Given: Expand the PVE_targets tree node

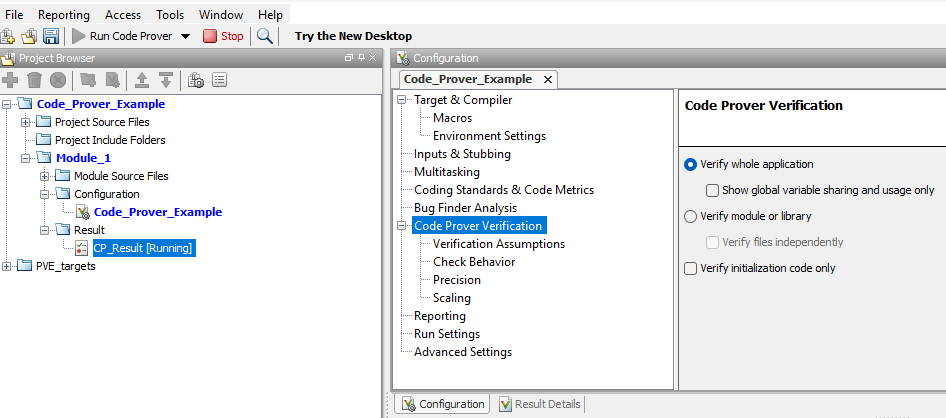Looking at the screenshot, I should click(x=8, y=266).
